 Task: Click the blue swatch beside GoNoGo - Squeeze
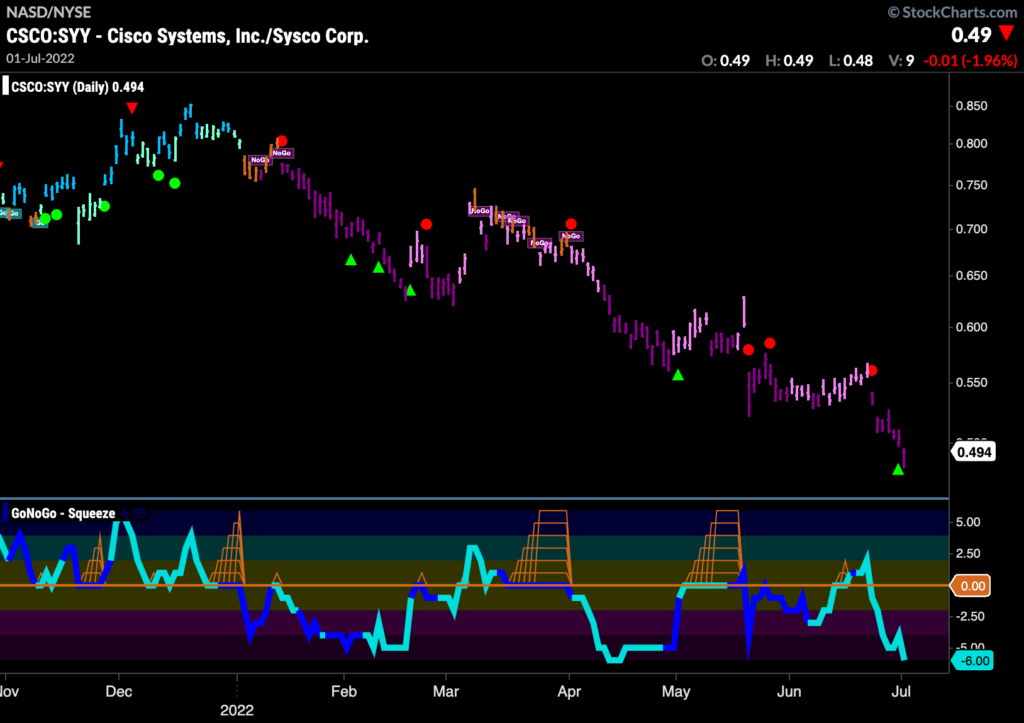(x=5, y=513)
